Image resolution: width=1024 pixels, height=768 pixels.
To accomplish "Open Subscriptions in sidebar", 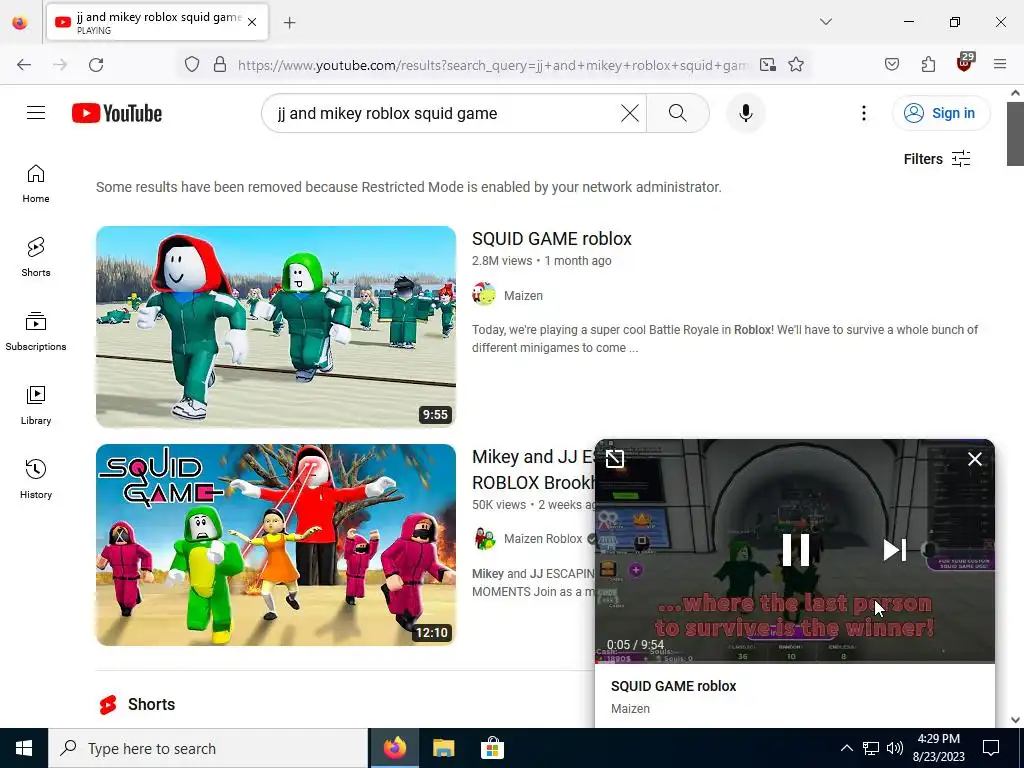I will (36, 331).
